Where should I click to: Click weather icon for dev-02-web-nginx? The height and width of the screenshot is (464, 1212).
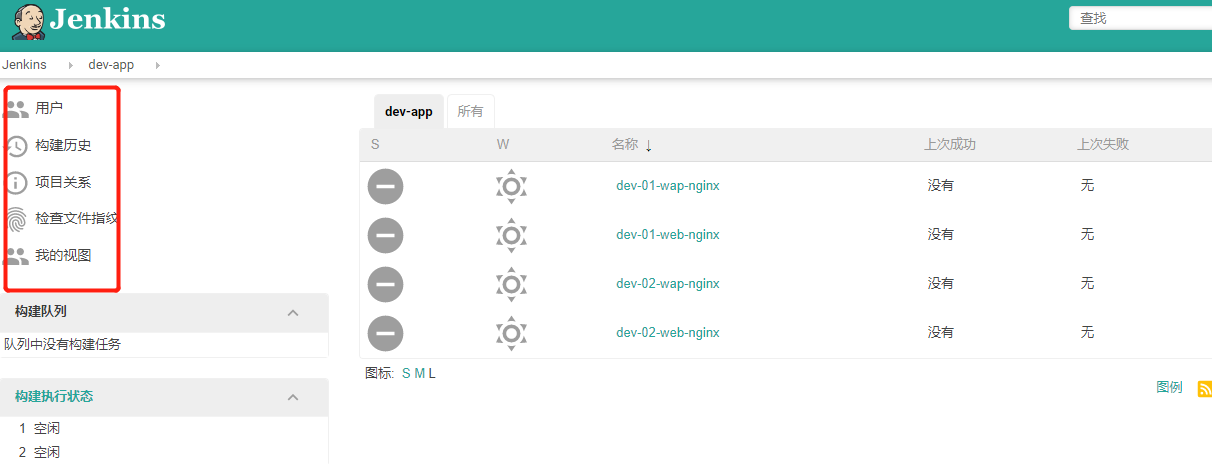[x=511, y=333]
